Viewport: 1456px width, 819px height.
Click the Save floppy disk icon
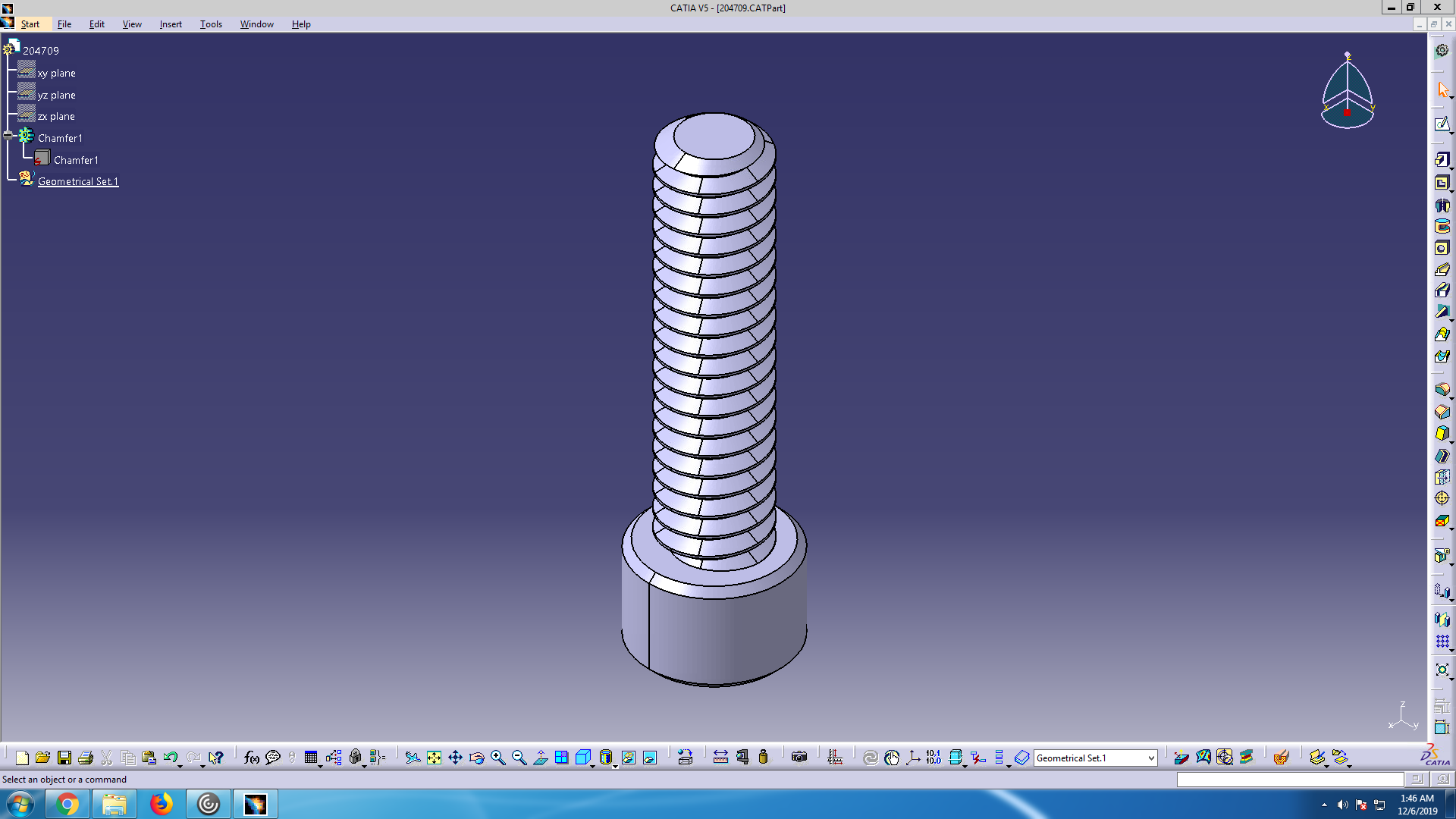click(x=64, y=758)
